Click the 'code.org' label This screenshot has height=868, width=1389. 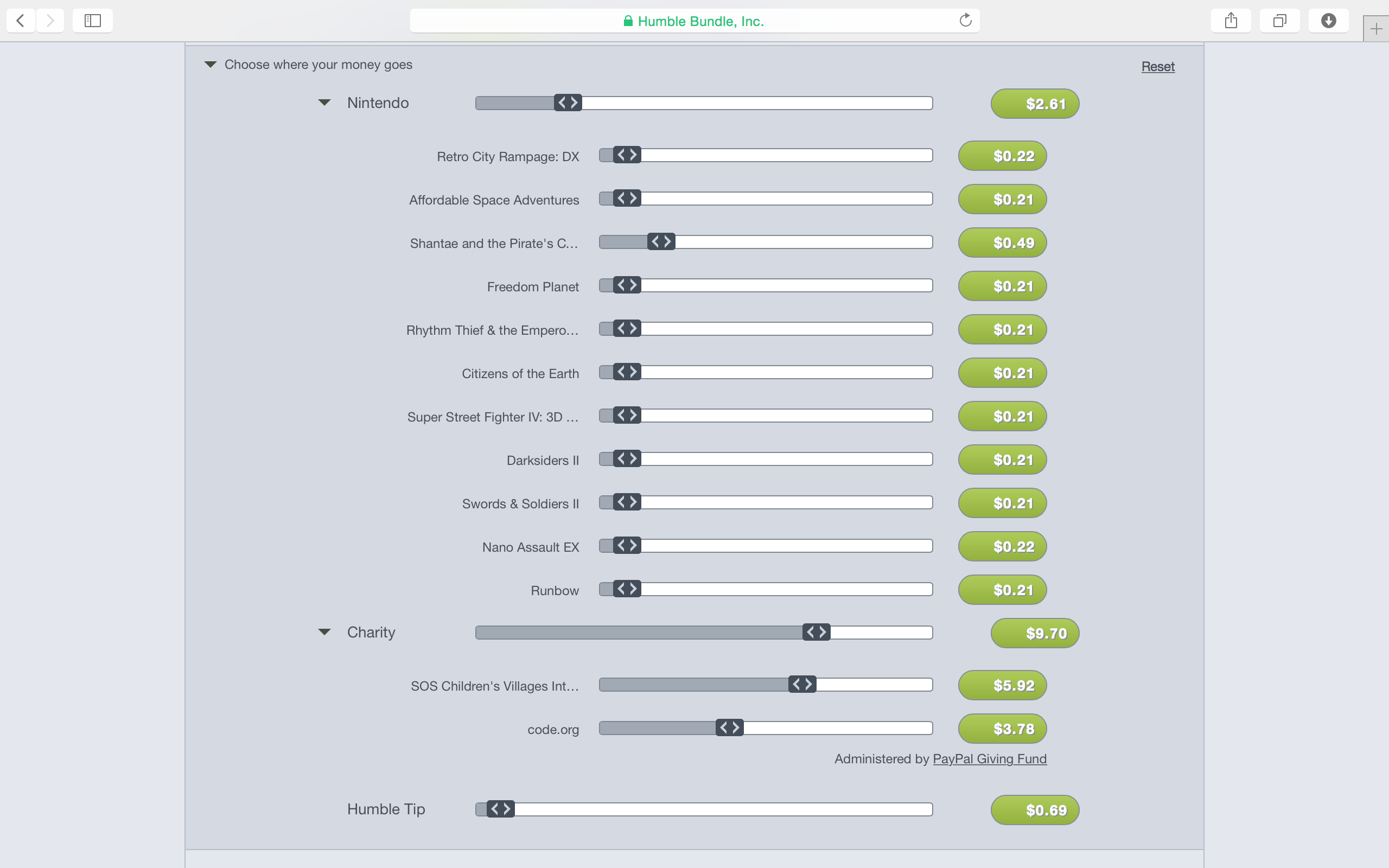553,730
